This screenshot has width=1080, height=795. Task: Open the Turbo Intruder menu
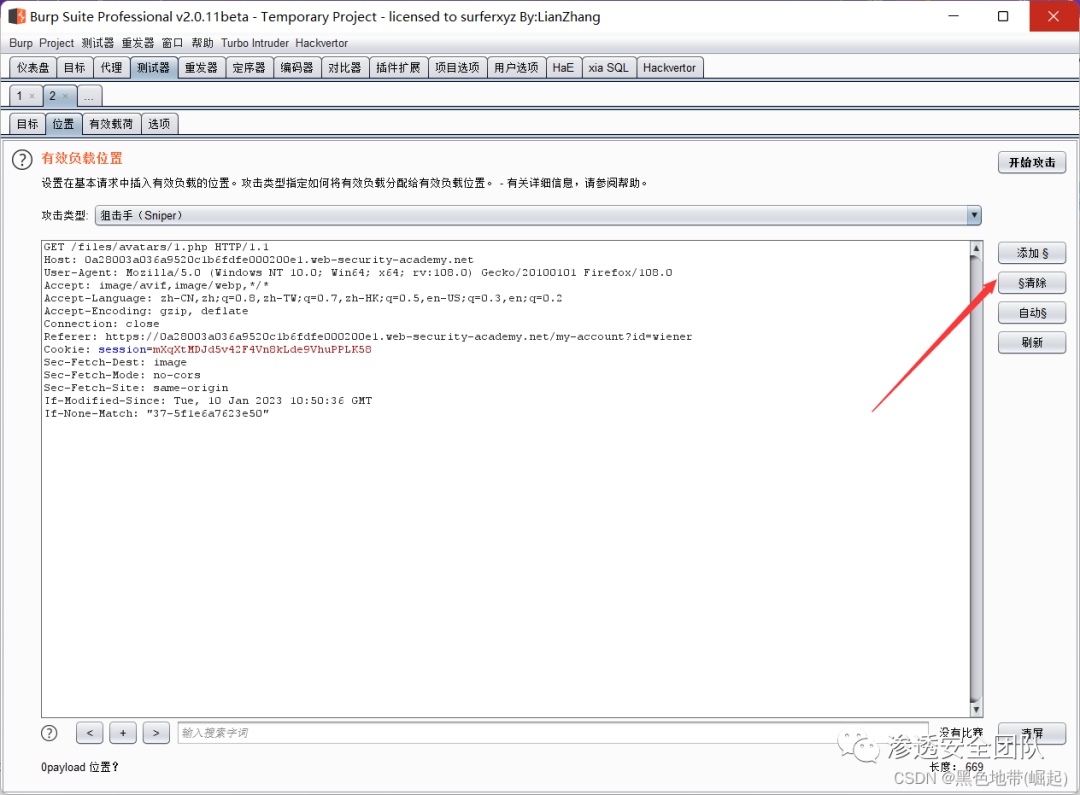click(x=255, y=43)
